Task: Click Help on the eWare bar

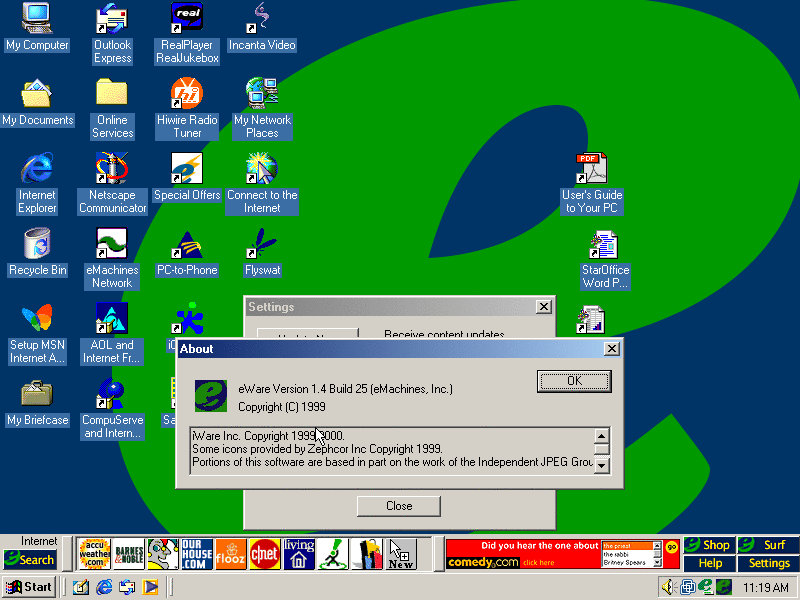Action: click(x=710, y=563)
